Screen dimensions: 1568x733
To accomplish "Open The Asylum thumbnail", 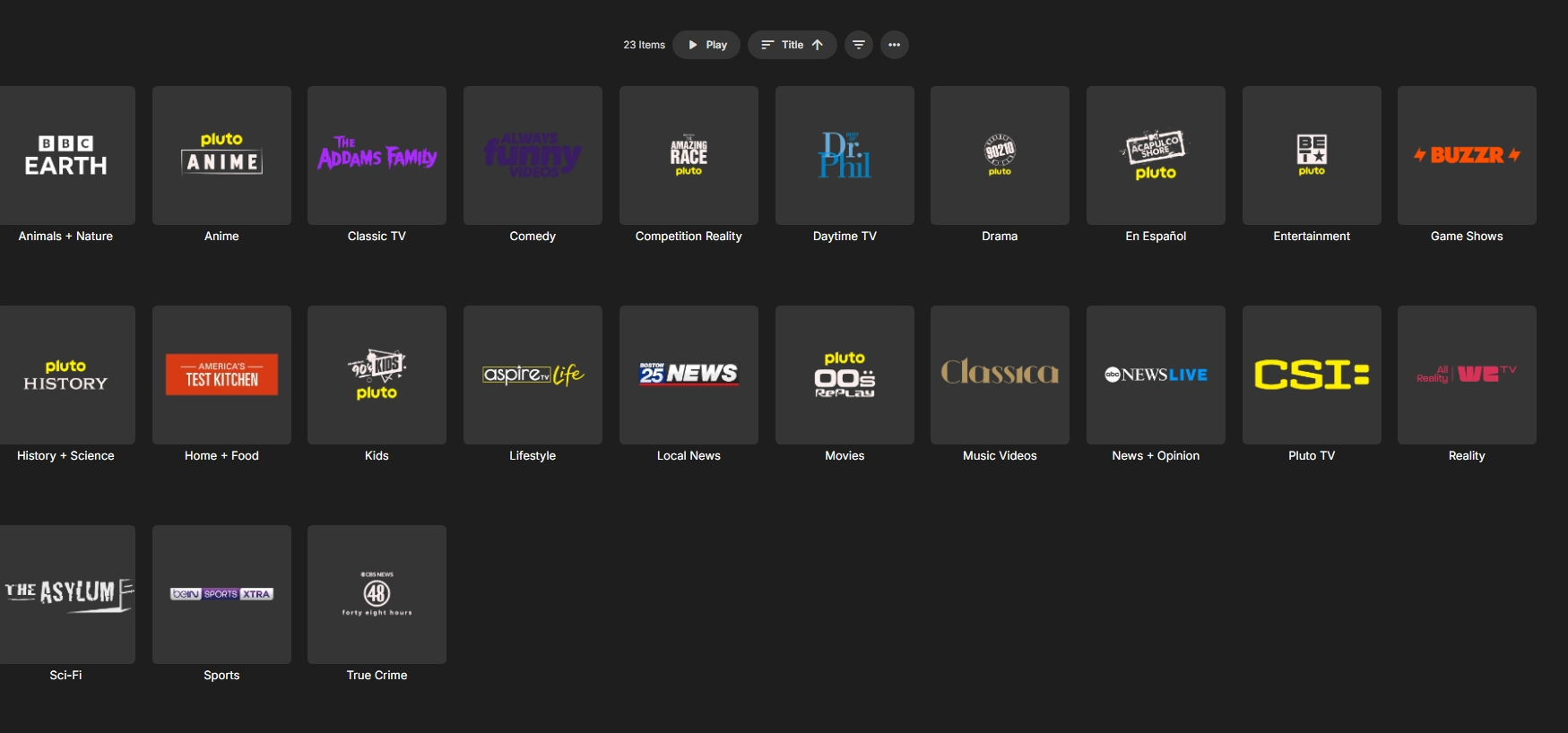I will [x=65, y=594].
